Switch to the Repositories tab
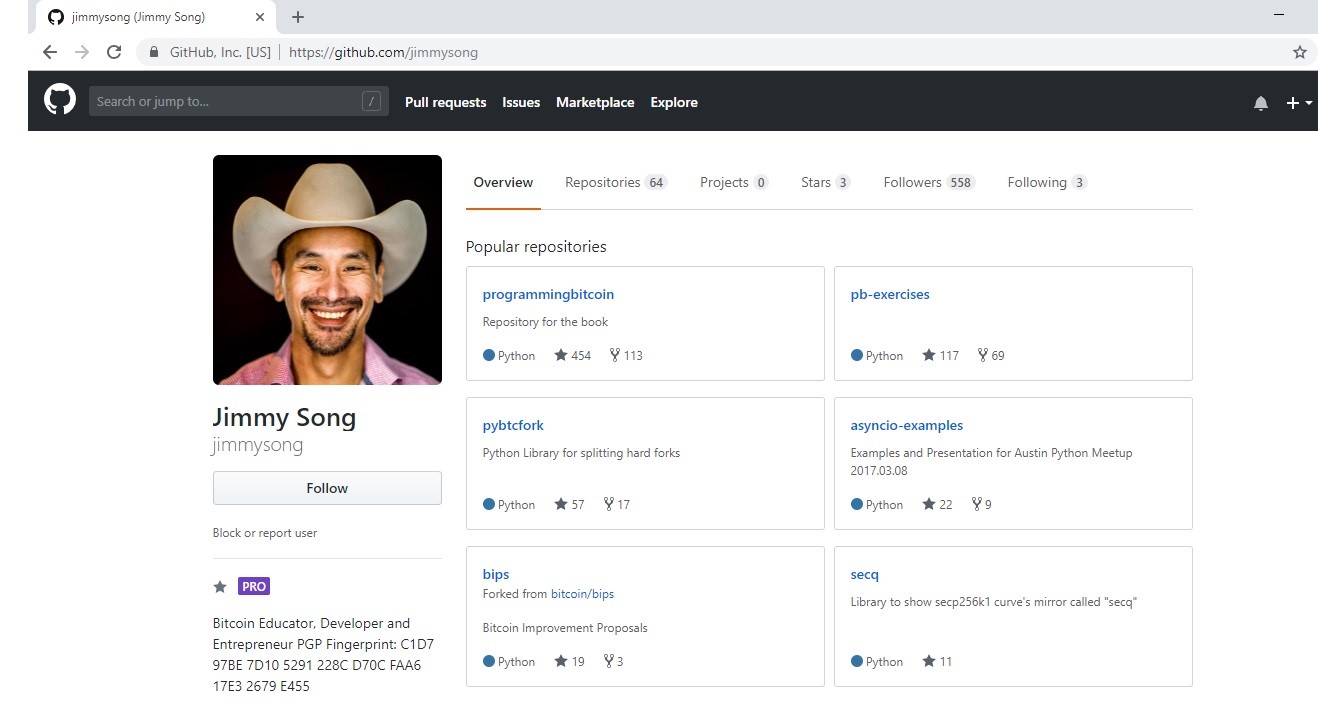This screenshot has width=1318, height=705. (x=615, y=182)
